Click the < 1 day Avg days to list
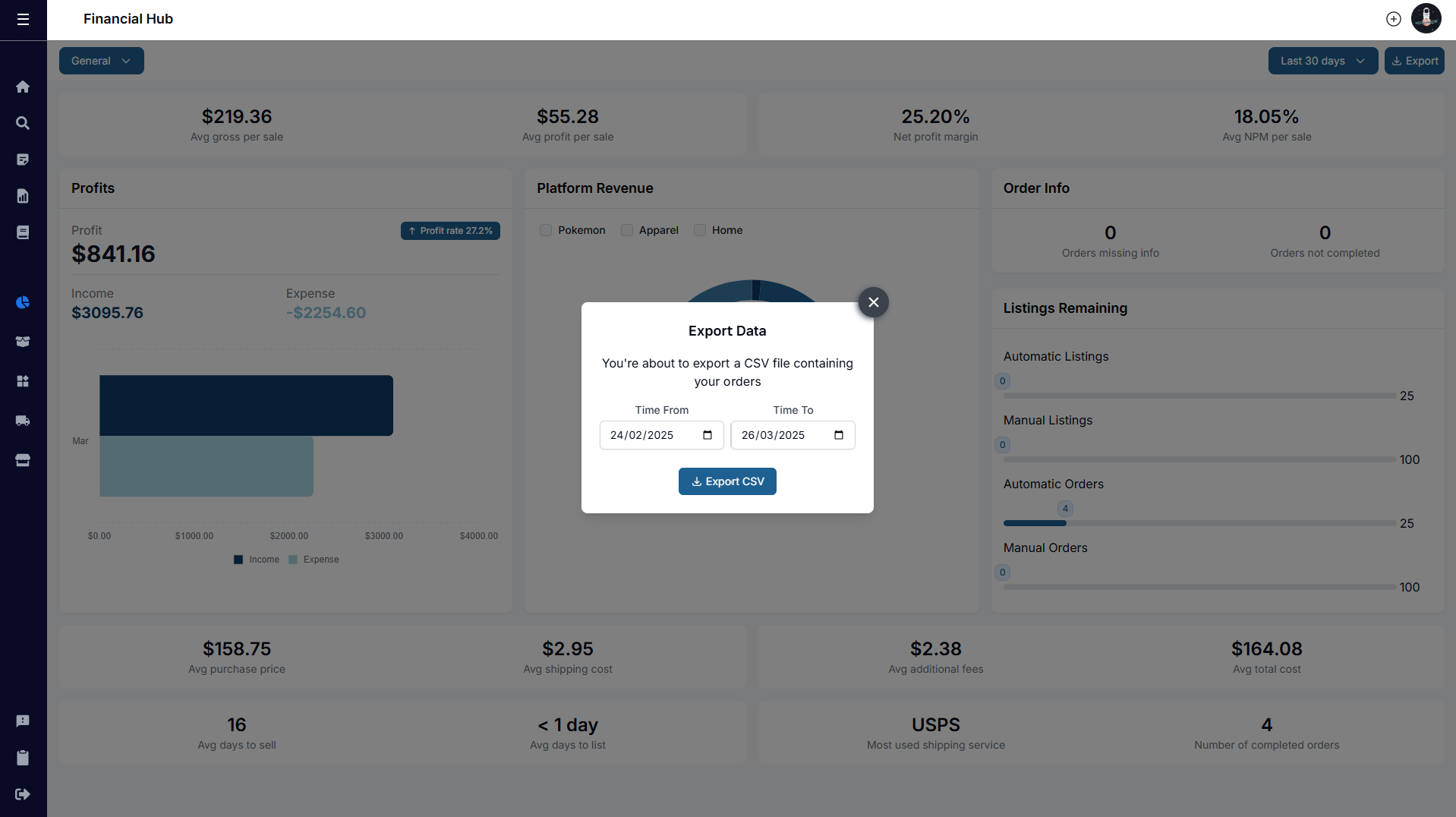 coord(568,725)
